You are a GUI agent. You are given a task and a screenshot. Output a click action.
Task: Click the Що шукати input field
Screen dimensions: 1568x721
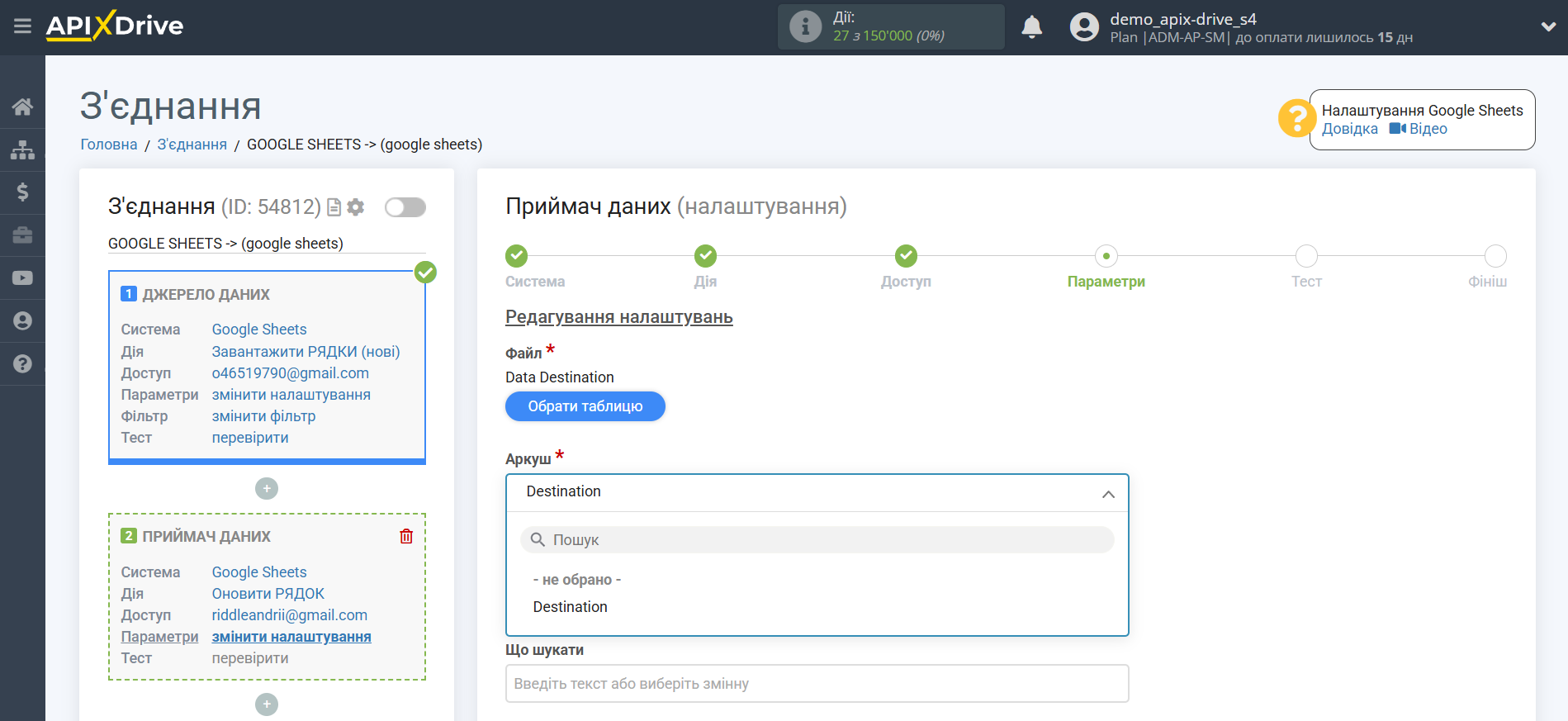click(x=817, y=684)
